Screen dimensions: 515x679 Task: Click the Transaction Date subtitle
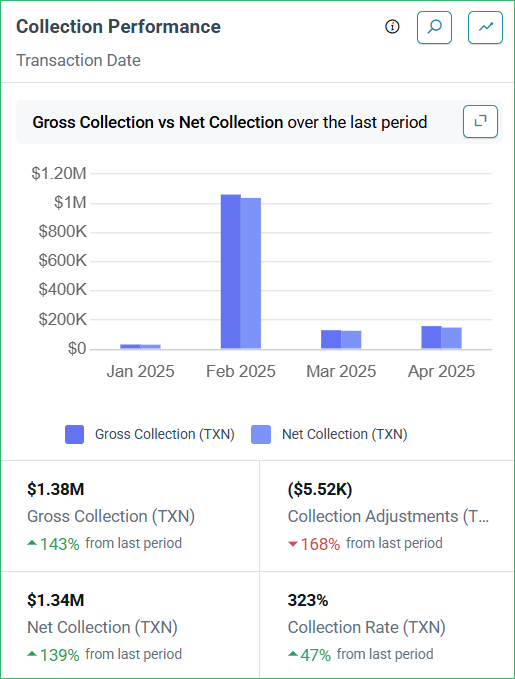(x=78, y=60)
